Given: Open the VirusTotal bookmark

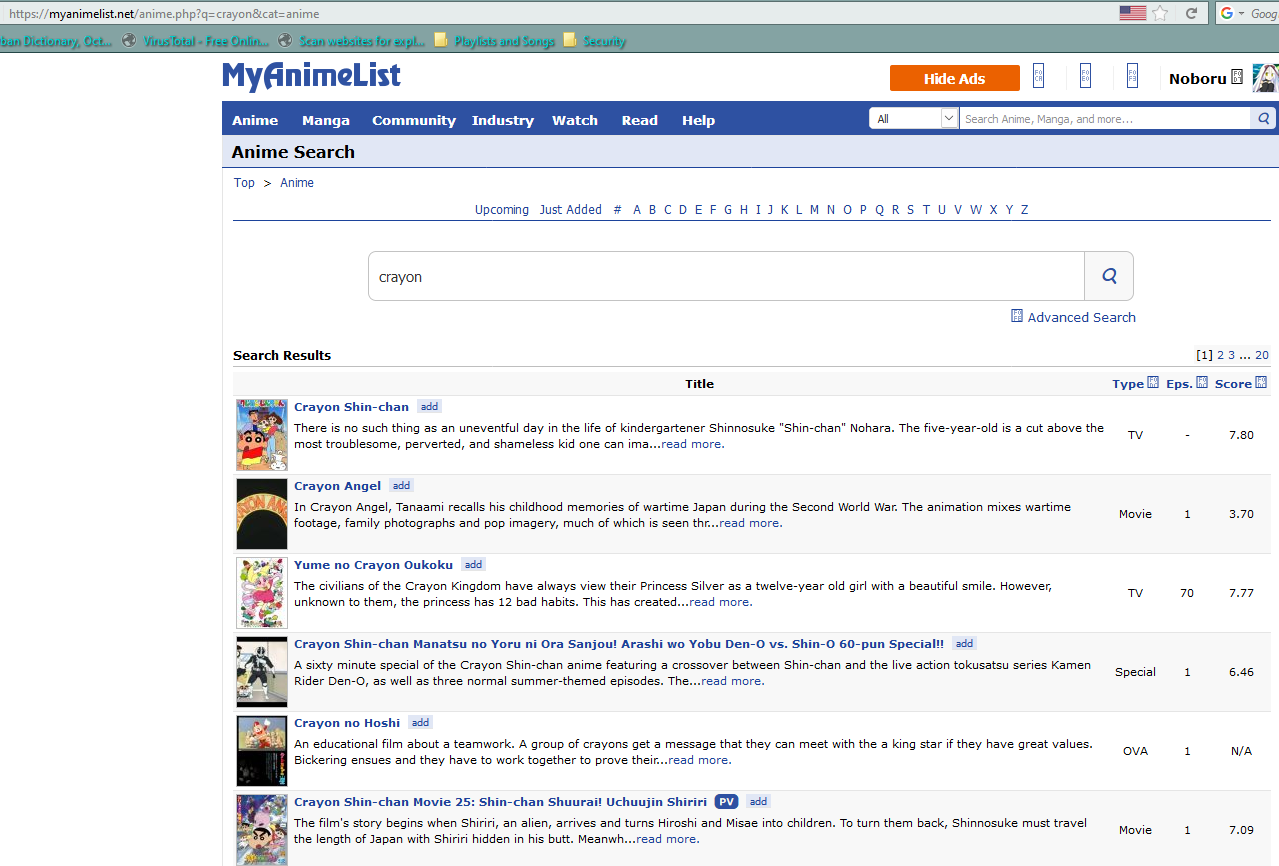Looking at the screenshot, I should [x=195, y=41].
